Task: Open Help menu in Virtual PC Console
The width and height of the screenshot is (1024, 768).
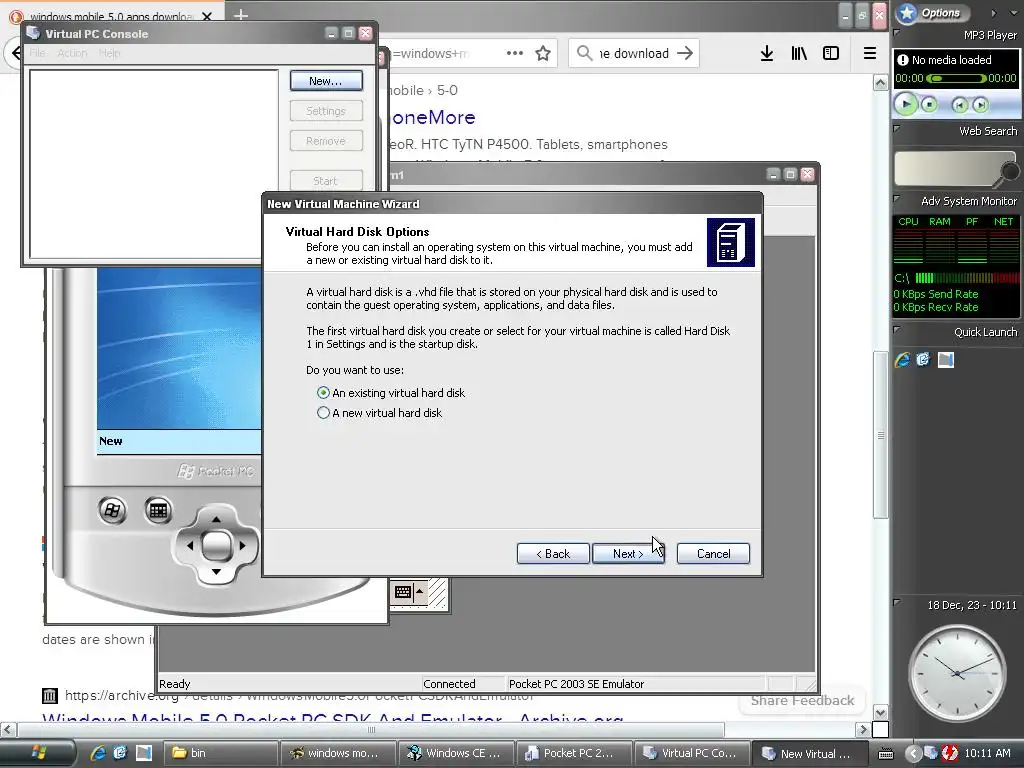Action: pyautogui.click(x=110, y=53)
